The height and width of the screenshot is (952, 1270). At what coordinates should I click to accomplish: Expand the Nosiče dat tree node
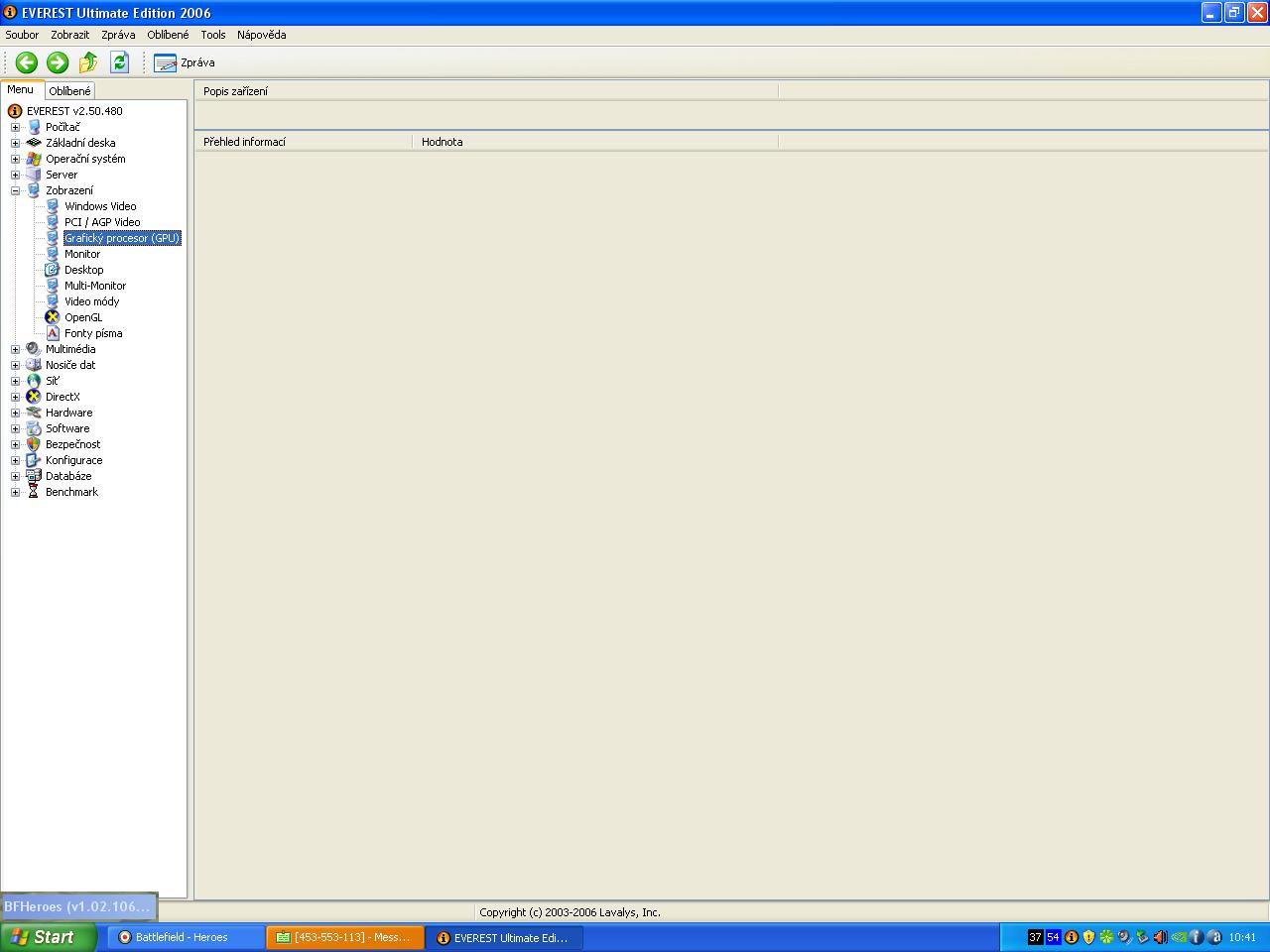[15, 365]
